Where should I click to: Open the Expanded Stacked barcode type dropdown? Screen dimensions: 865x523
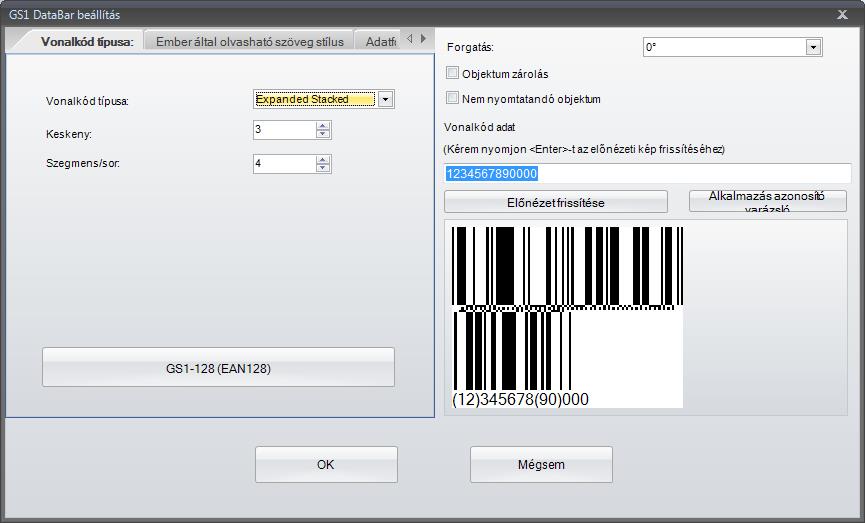[x=386, y=99]
